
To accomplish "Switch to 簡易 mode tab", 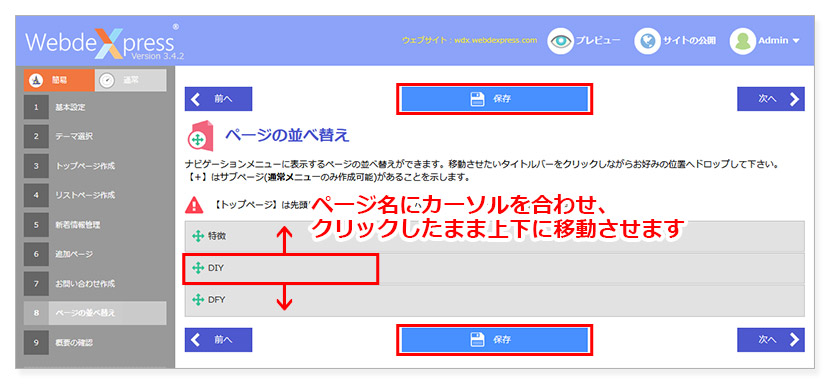I will coord(59,80).
